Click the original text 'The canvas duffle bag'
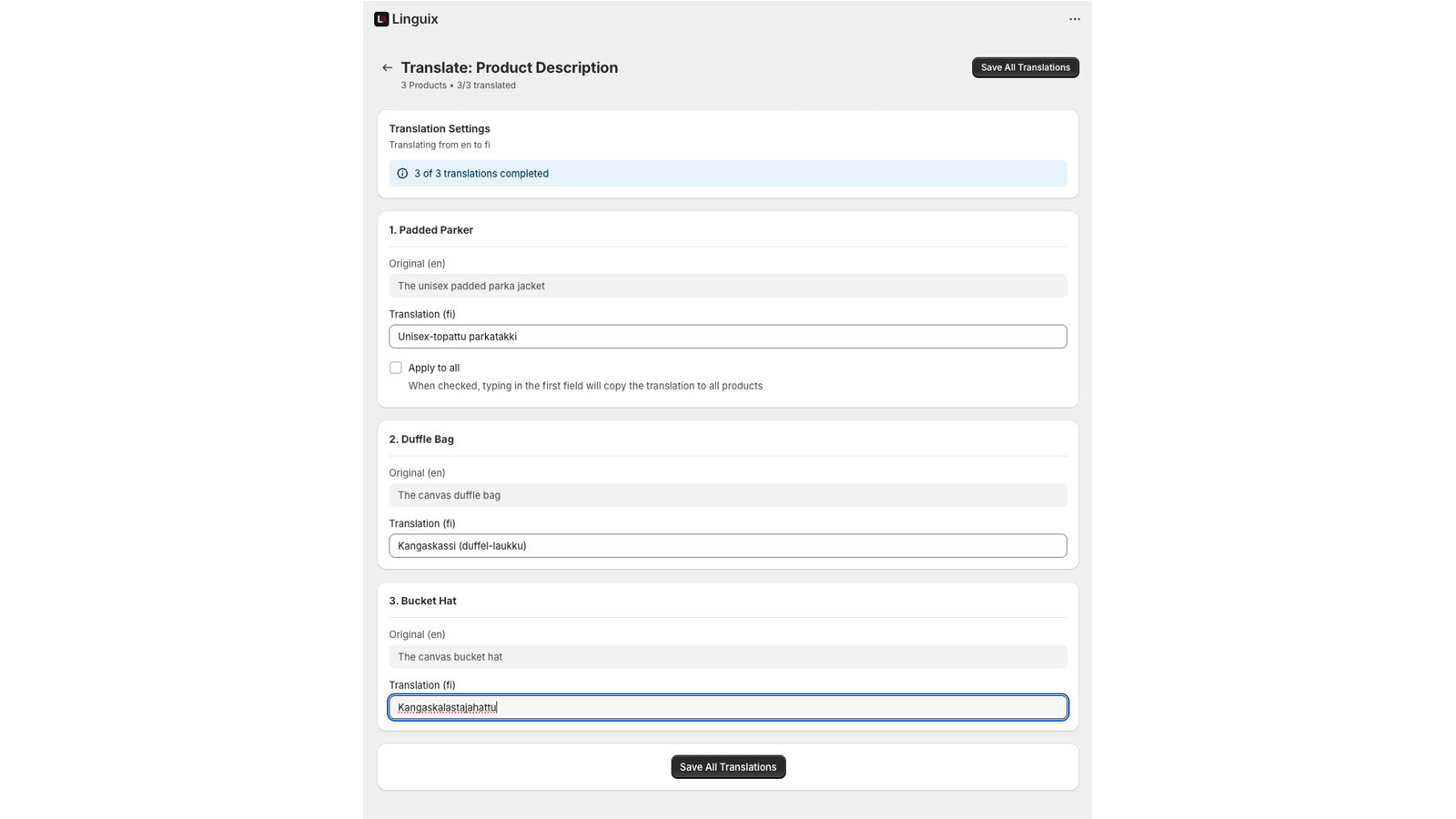The width and height of the screenshot is (1456, 819). pos(449,495)
